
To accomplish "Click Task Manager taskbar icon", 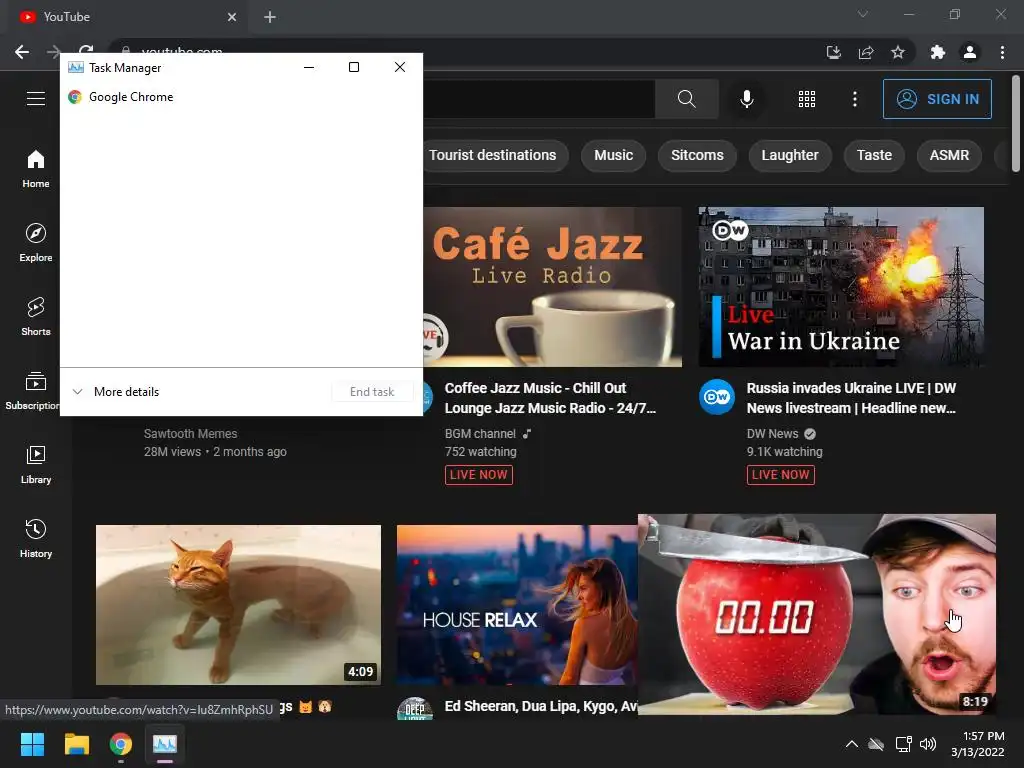I will [165, 744].
